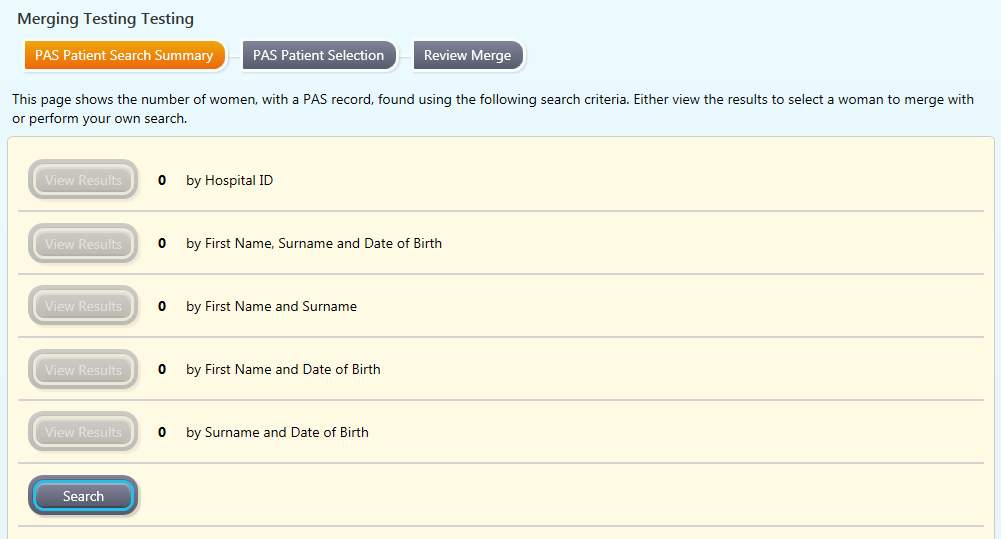Click the Search button
This screenshot has height=539, width=1001.
[83, 496]
